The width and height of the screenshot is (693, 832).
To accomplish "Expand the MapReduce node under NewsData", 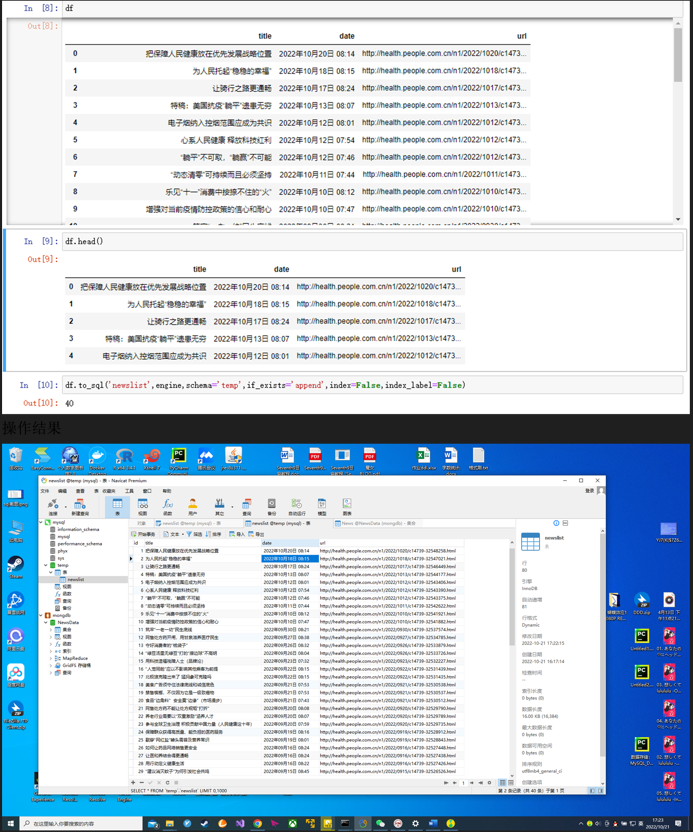I will click(51, 658).
